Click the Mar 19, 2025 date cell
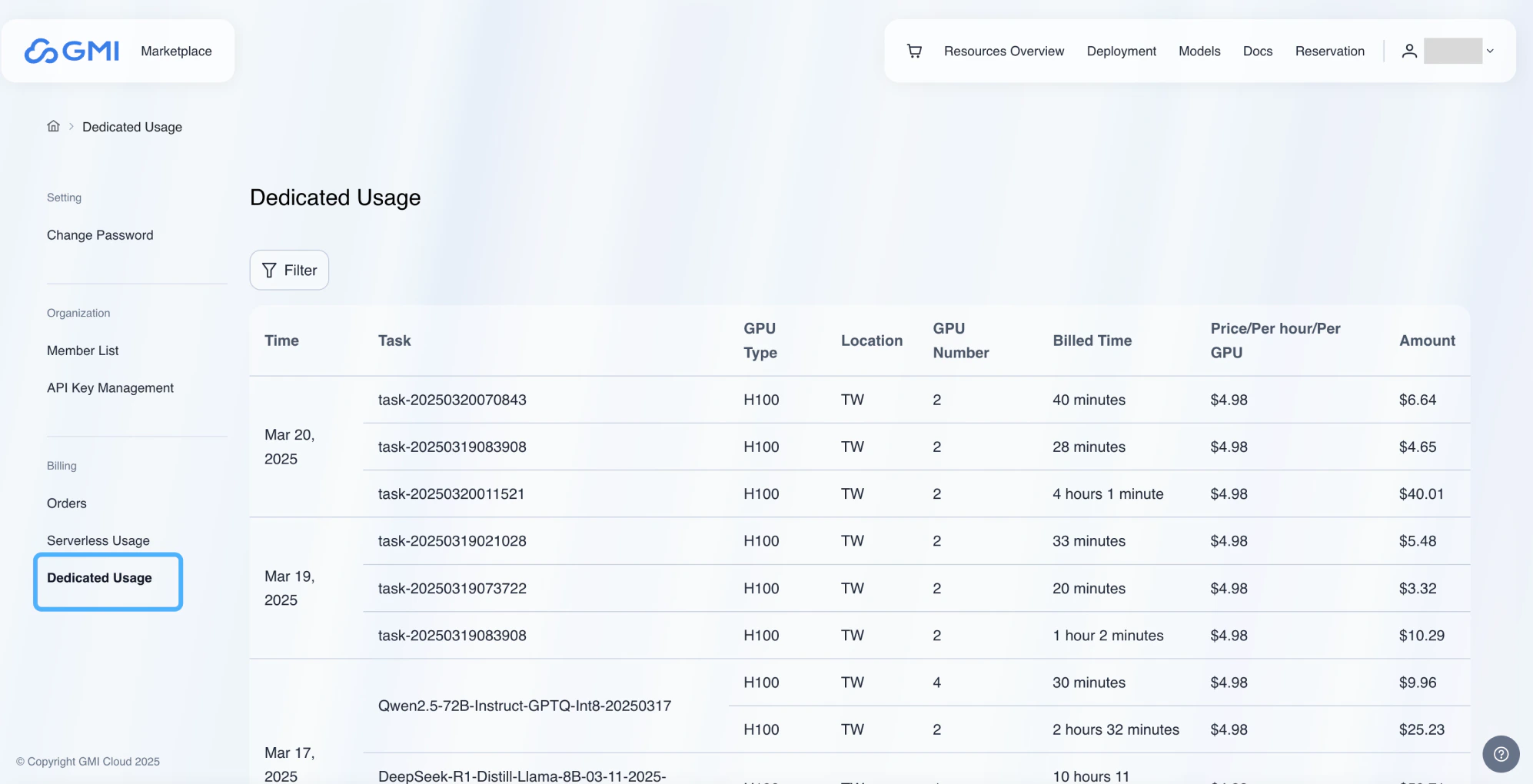Image resolution: width=1533 pixels, height=784 pixels. 290,588
